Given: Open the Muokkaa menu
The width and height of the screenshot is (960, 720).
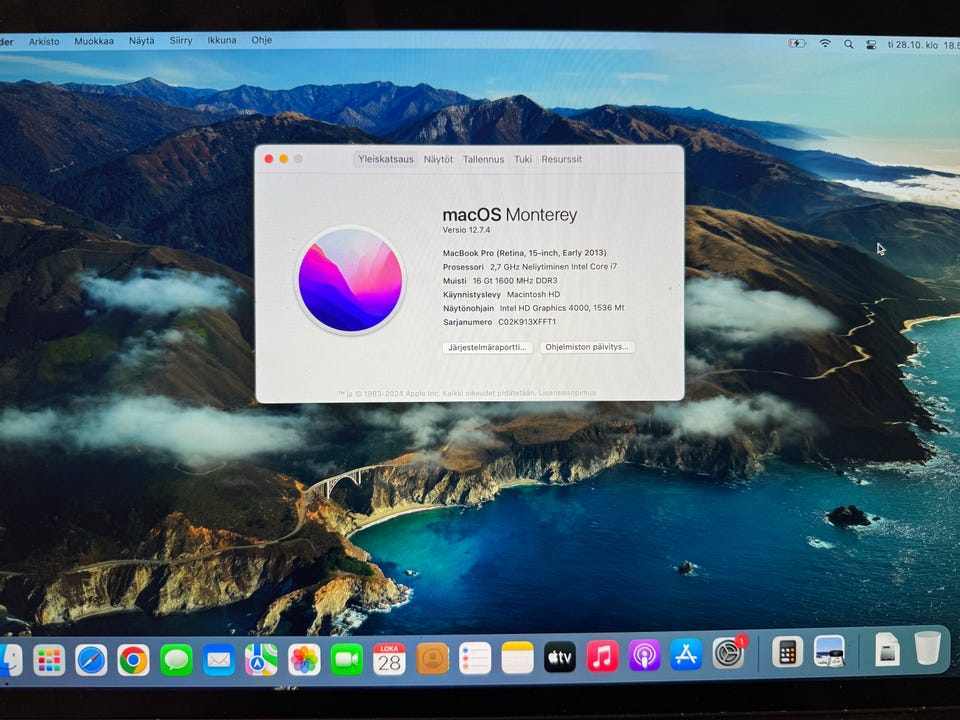Looking at the screenshot, I should point(94,41).
